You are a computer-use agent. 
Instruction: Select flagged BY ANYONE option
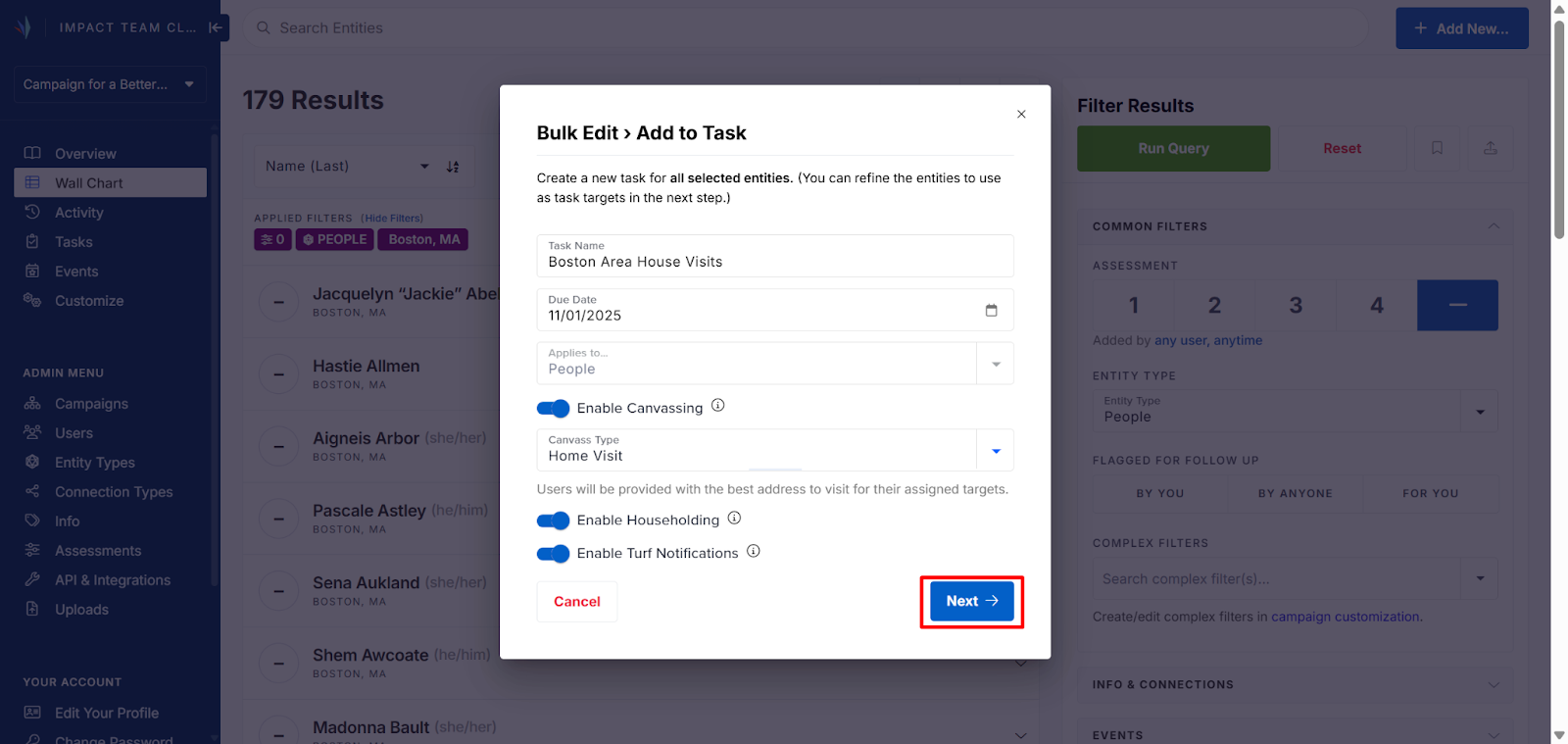[1296, 493]
